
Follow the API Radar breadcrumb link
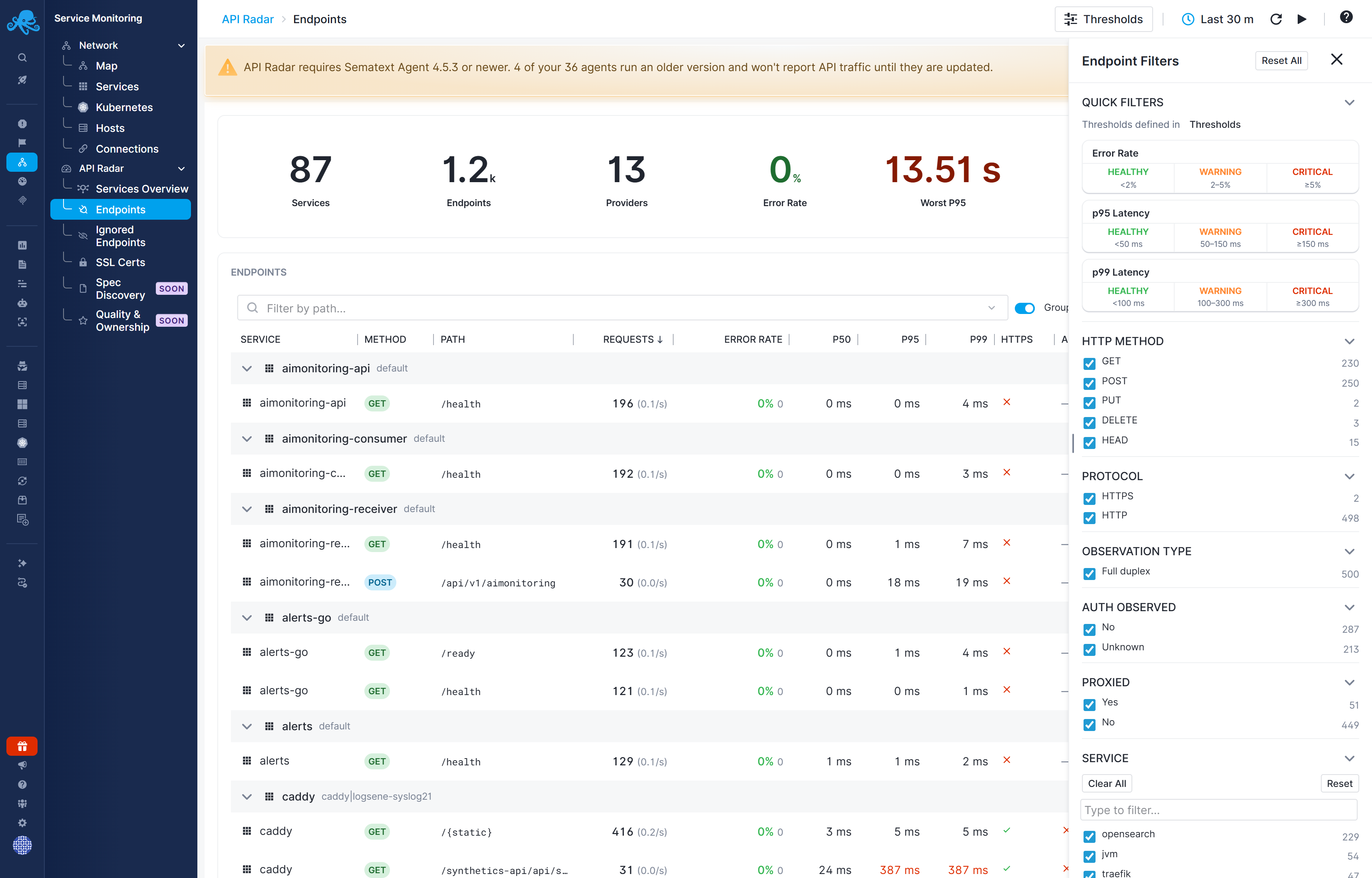pos(247,20)
